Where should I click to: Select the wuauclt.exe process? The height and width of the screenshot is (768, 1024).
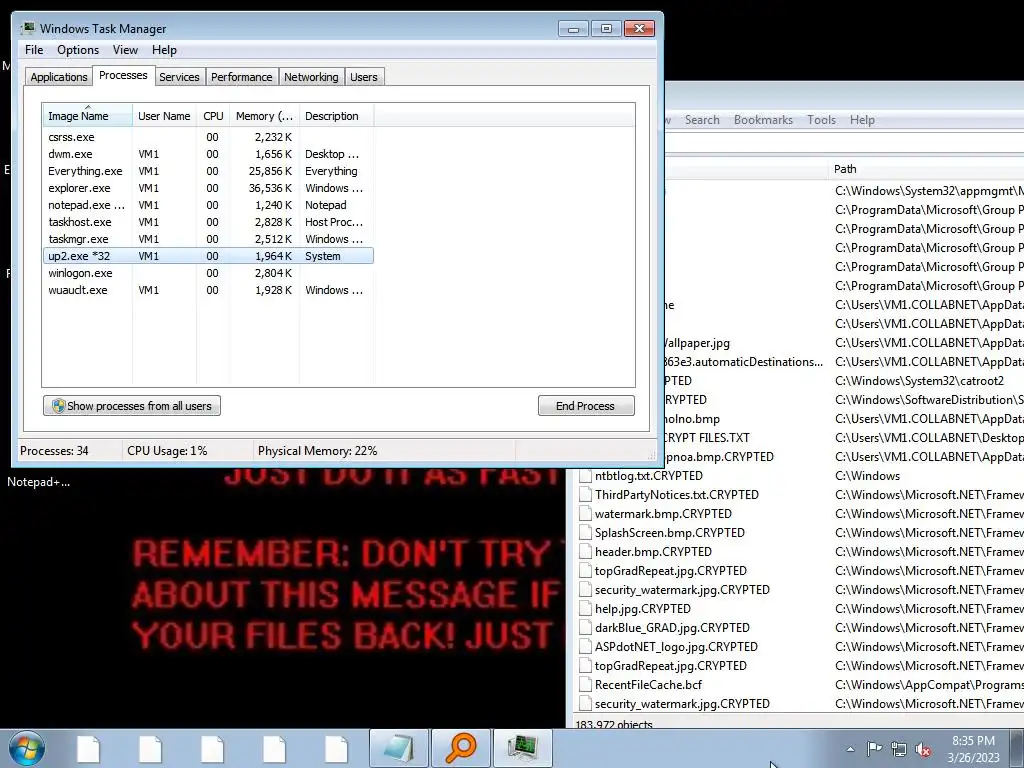click(208, 290)
